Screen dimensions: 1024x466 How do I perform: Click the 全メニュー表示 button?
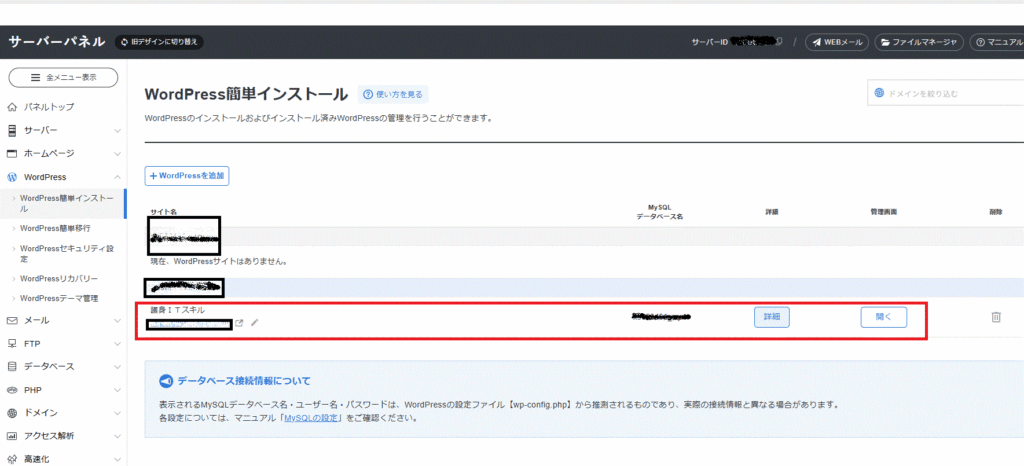(63, 77)
